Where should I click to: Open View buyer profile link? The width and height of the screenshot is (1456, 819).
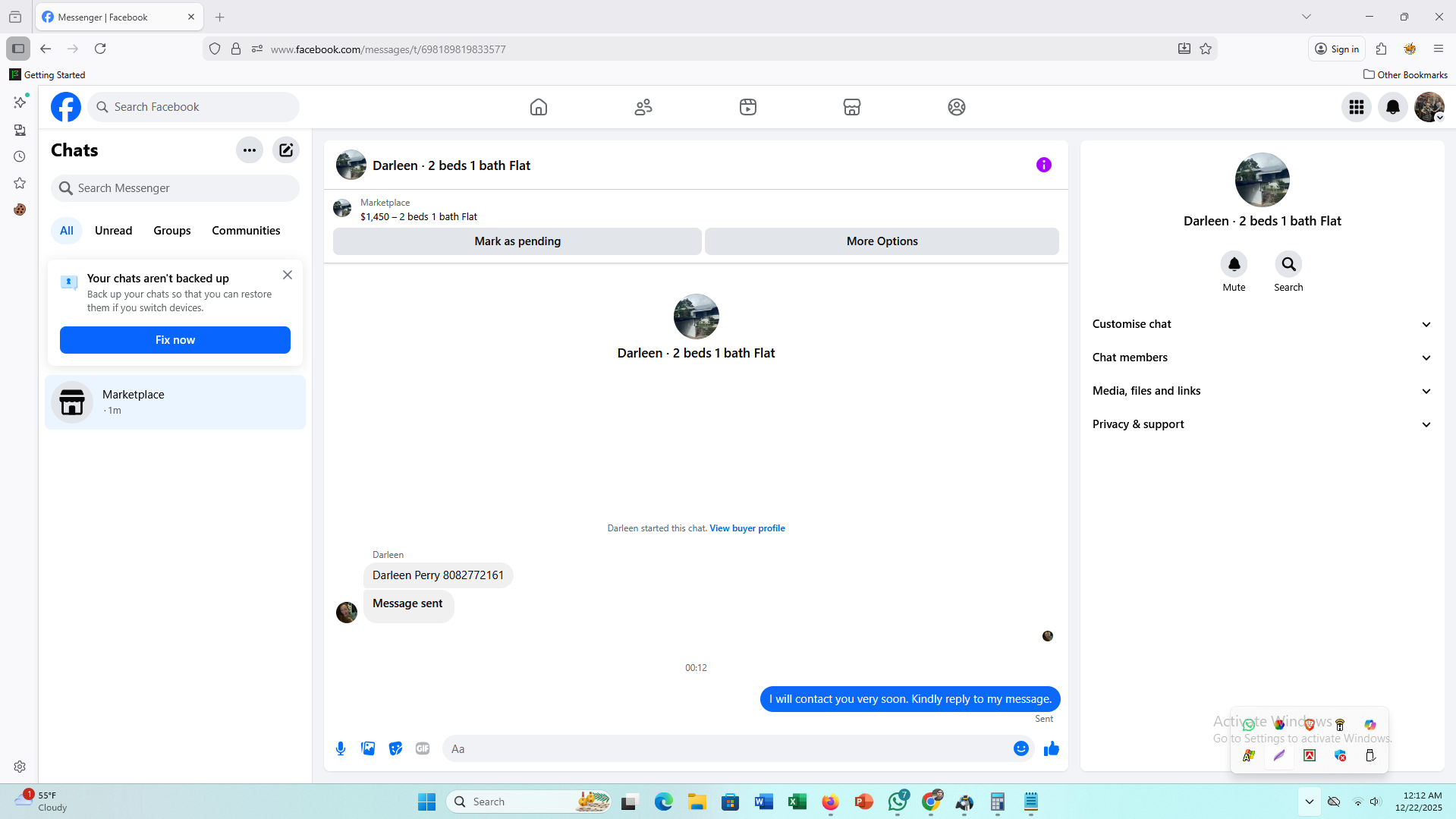click(x=747, y=528)
